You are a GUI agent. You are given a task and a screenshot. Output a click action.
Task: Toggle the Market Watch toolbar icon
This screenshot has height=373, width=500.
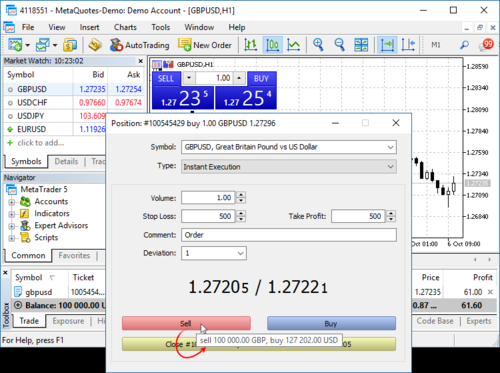70,45
